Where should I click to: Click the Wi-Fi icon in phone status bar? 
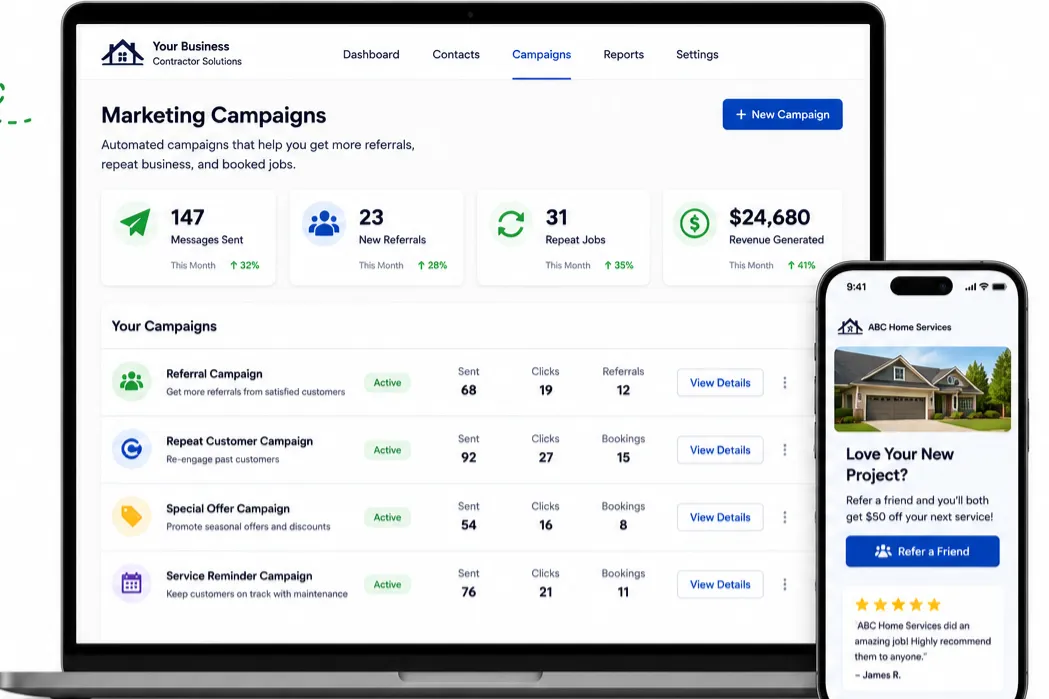983,286
